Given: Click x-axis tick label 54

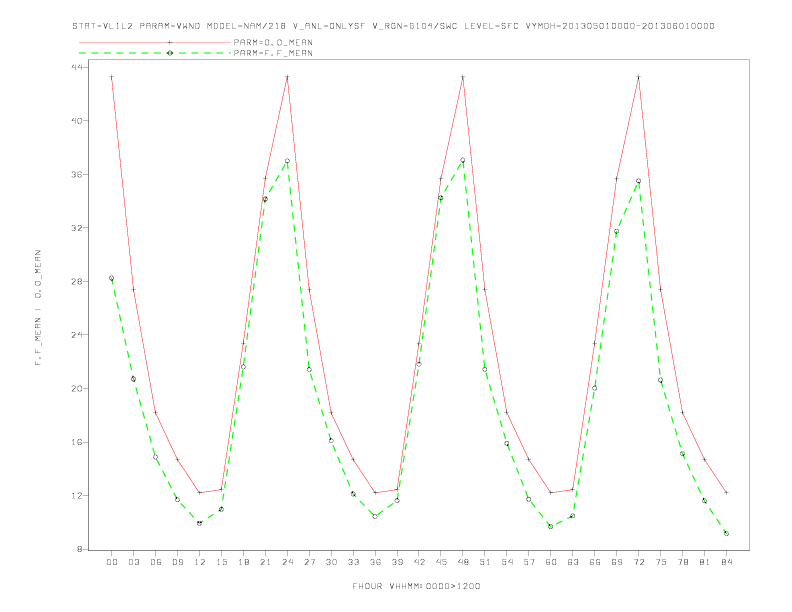Looking at the screenshot, I should [x=507, y=562].
